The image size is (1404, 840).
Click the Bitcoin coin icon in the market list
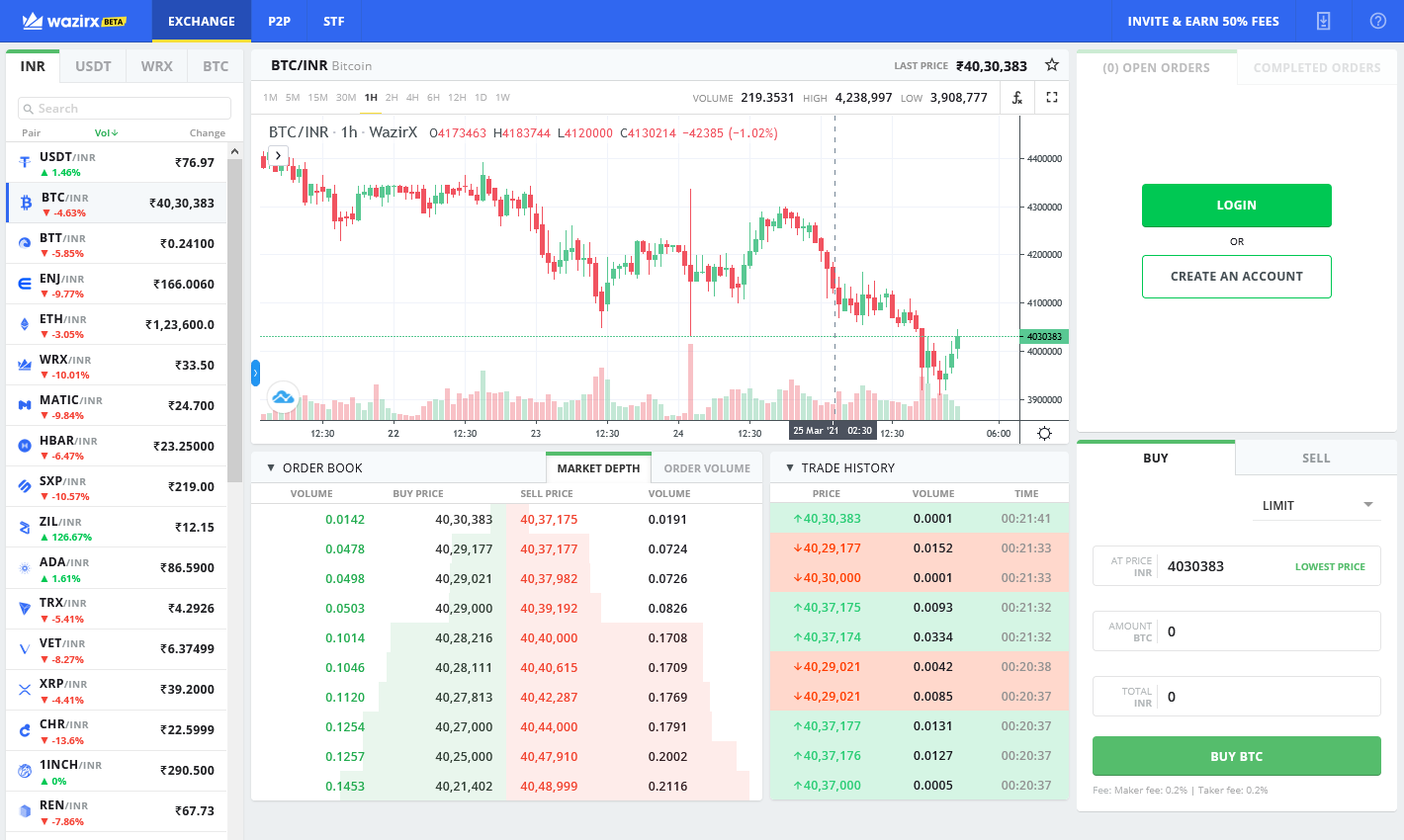(x=26, y=203)
